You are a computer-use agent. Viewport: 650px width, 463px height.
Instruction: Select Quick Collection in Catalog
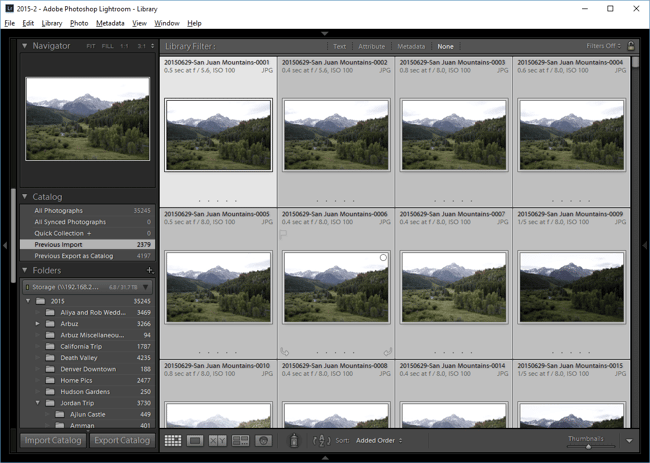click(87, 233)
